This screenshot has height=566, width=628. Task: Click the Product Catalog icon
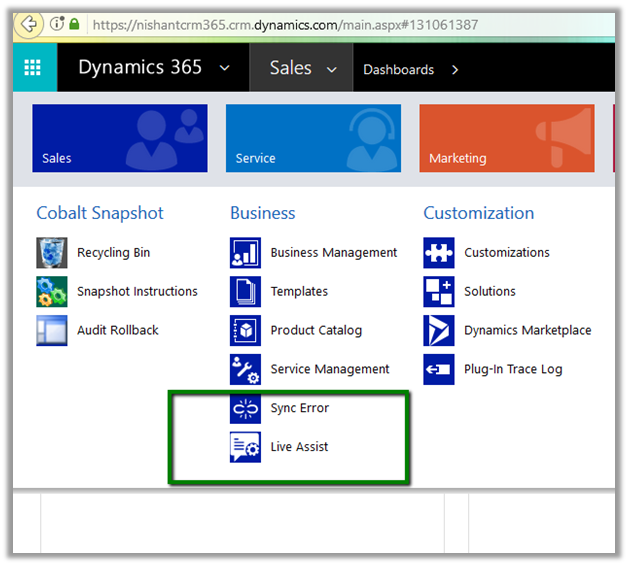click(245, 331)
